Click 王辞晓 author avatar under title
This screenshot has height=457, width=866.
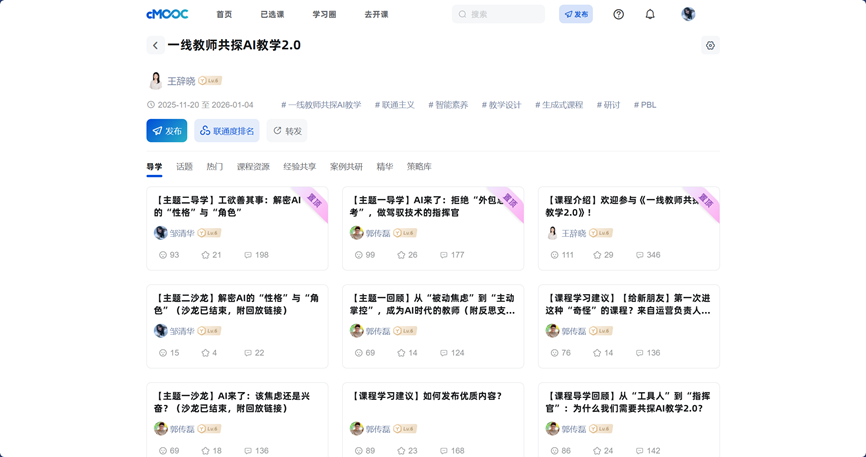155,81
